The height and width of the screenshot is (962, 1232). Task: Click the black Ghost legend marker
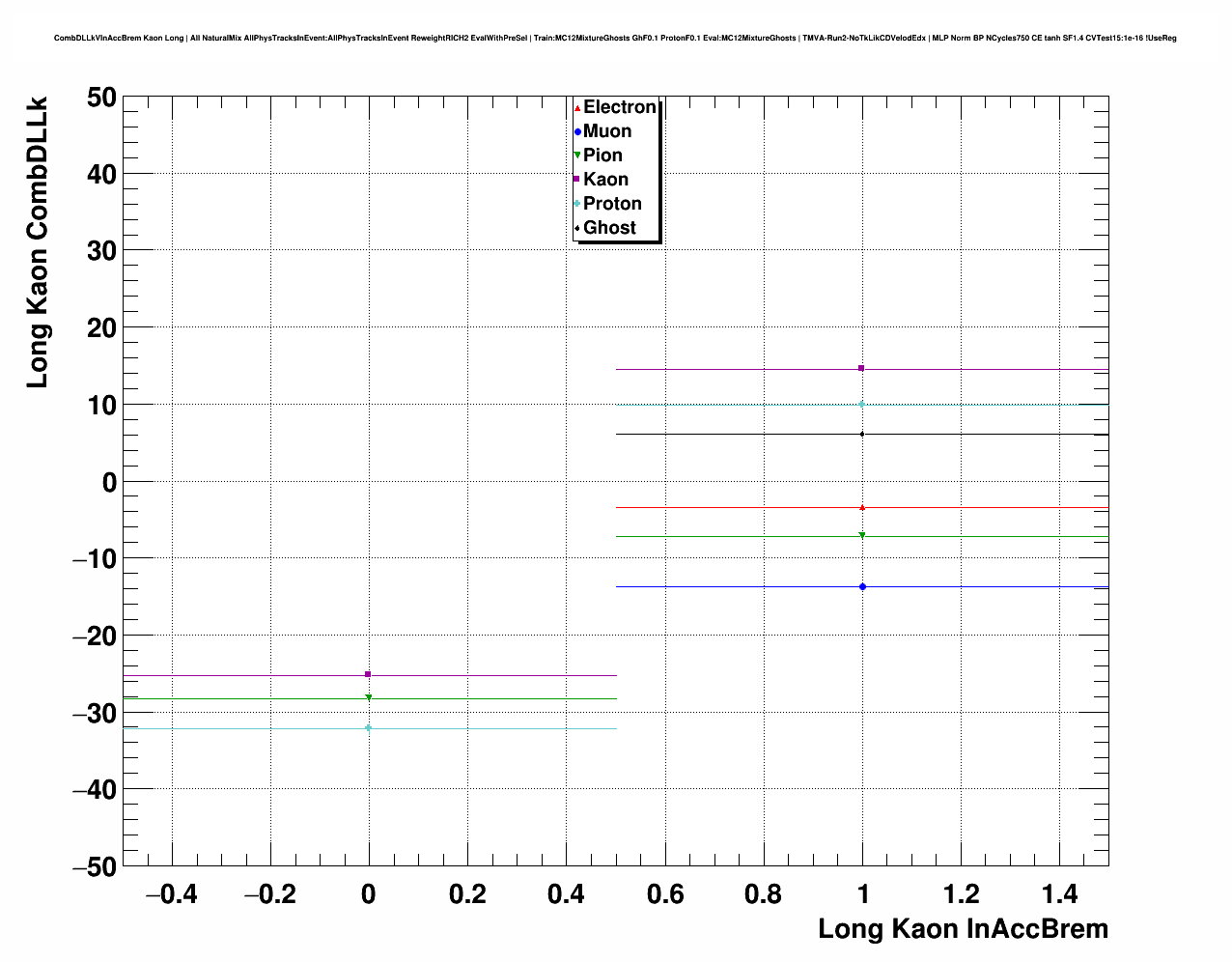(x=577, y=228)
